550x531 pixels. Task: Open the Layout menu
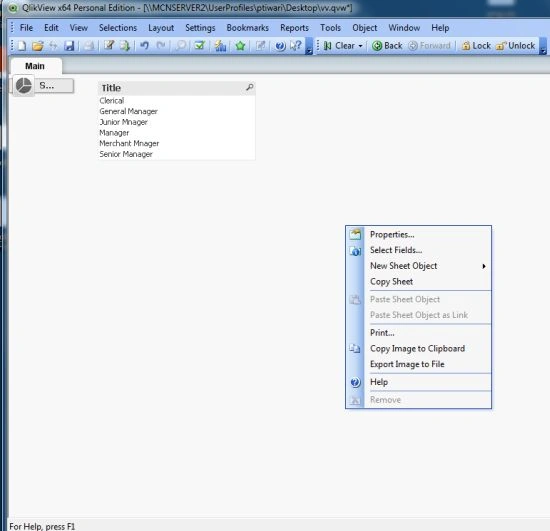pyautogui.click(x=161, y=28)
